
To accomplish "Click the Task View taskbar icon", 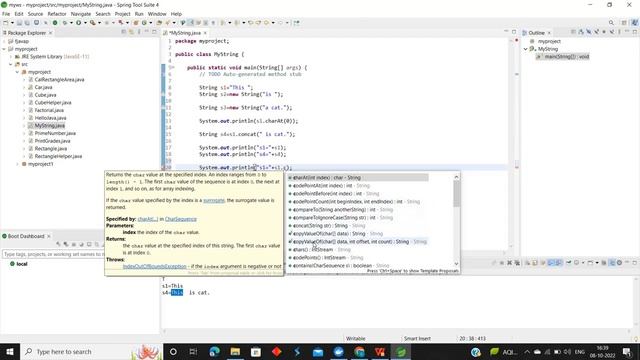I will (193, 351).
